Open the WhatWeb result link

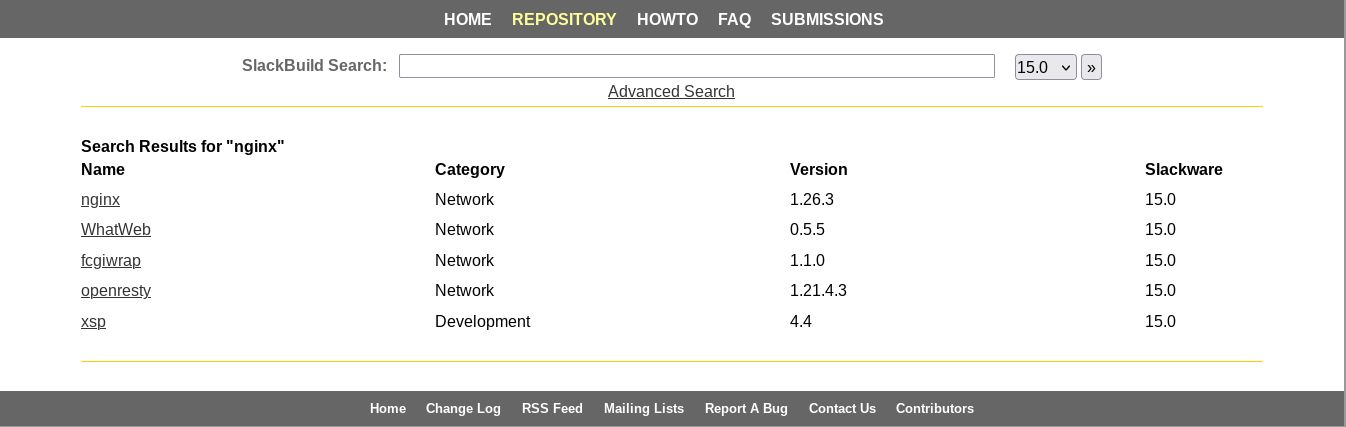[116, 229]
